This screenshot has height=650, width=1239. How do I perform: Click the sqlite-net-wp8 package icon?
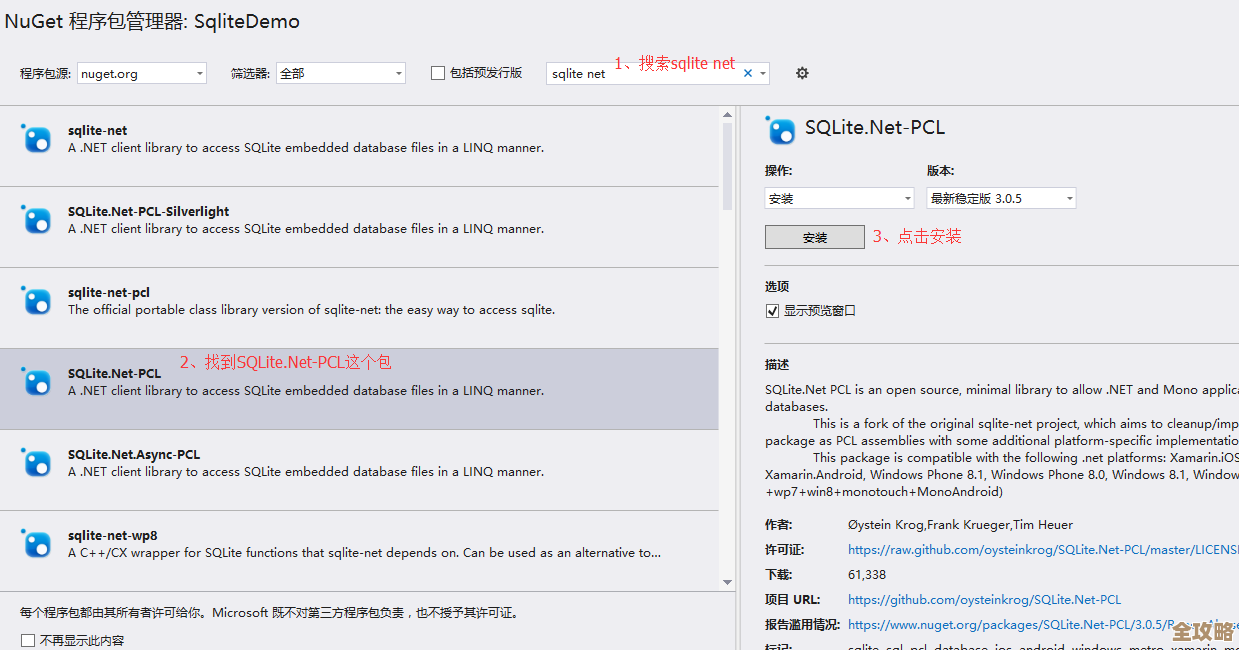pos(36,544)
